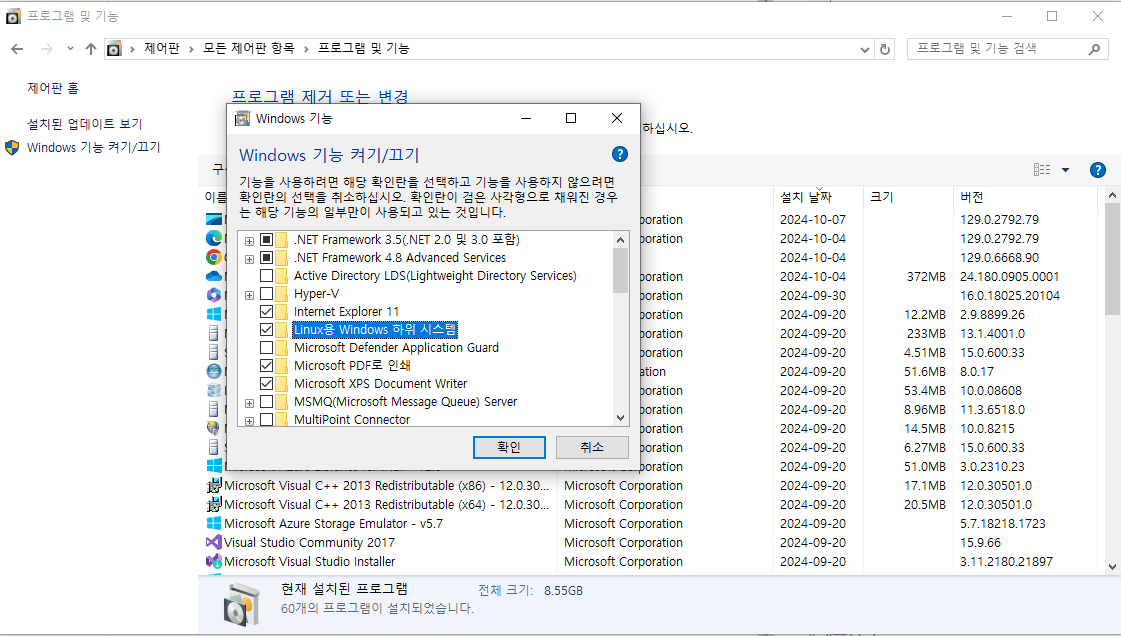
Task: Click the shield icon beside Windows features link
Action: point(12,148)
